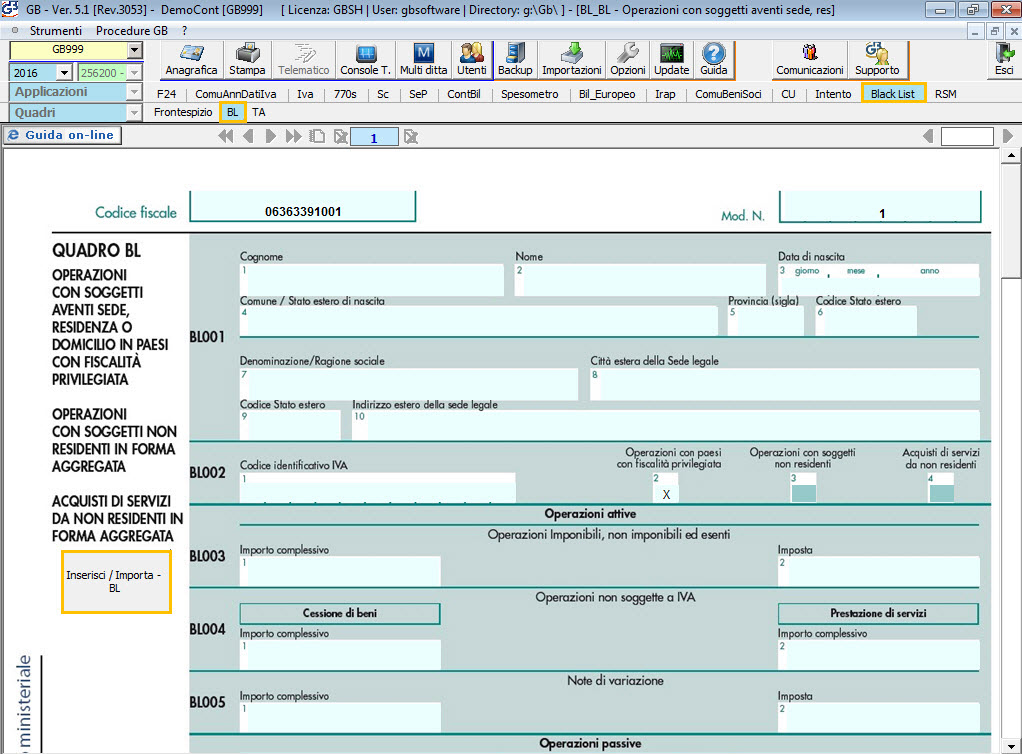This screenshot has width=1022, height=754.
Task: Click the Denominazione/Ragione sociale field
Action: click(409, 384)
